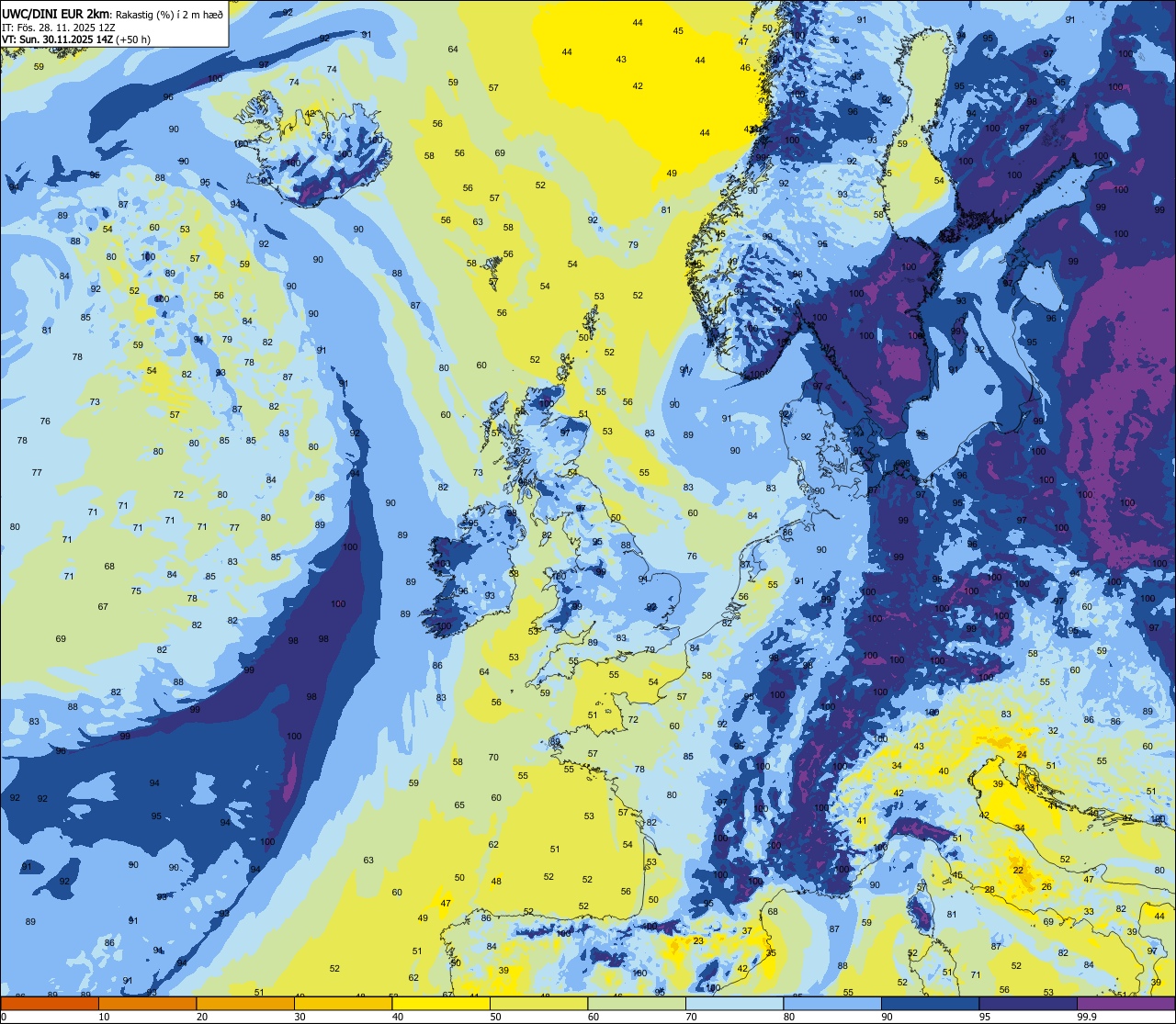Viewport: 1176px width, 1024px height.
Task: Click the legend tick label '20' under the colorbar
Action: 202,1017
